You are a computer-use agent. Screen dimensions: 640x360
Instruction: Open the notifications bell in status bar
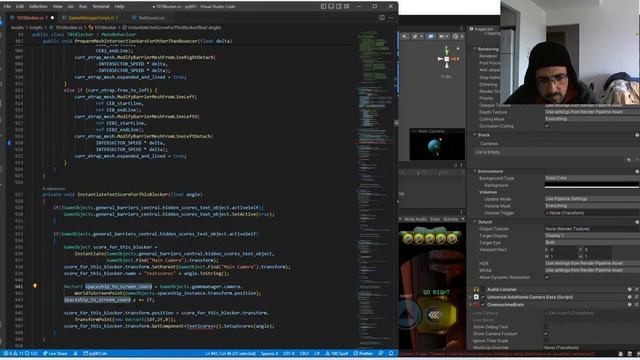point(391,353)
